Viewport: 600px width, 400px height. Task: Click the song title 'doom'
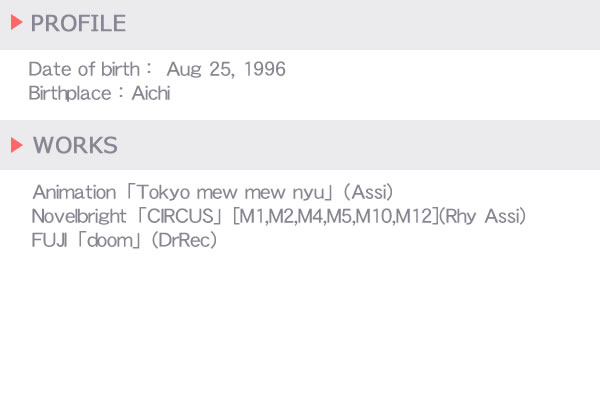tap(109, 240)
